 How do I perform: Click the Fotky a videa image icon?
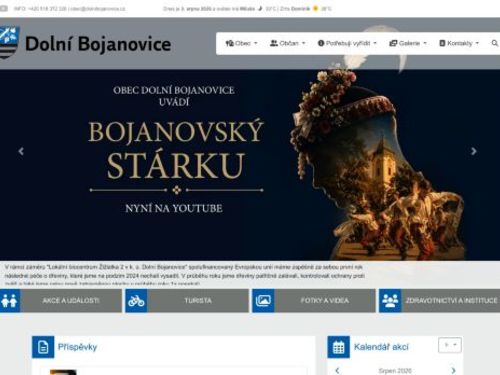263,301
